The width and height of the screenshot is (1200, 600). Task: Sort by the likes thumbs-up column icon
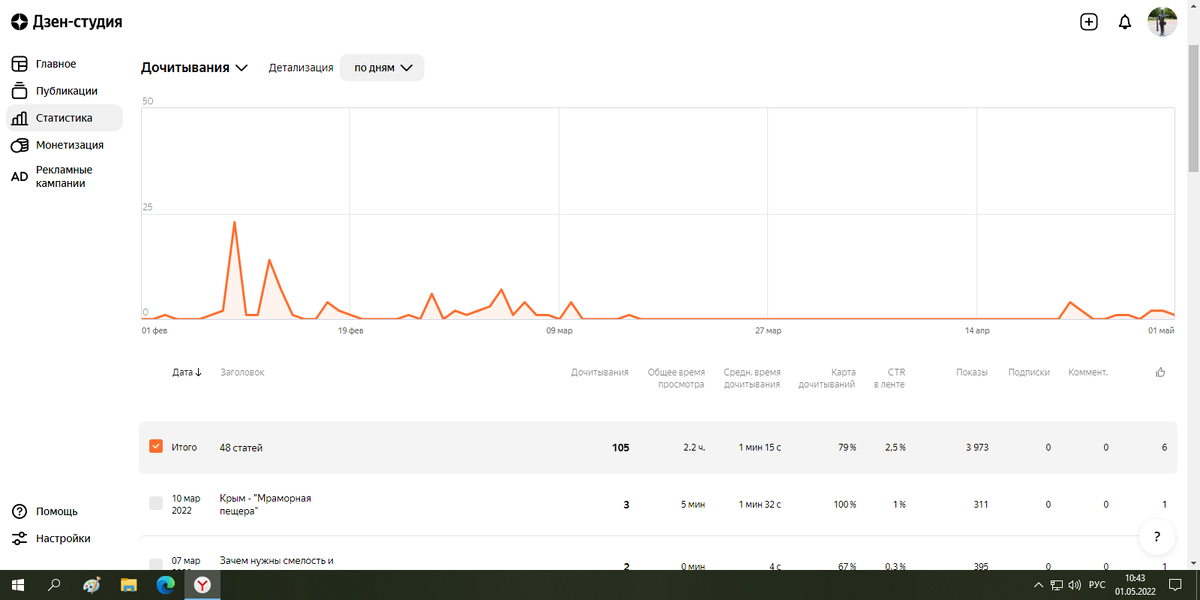pyautogui.click(x=1161, y=372)
